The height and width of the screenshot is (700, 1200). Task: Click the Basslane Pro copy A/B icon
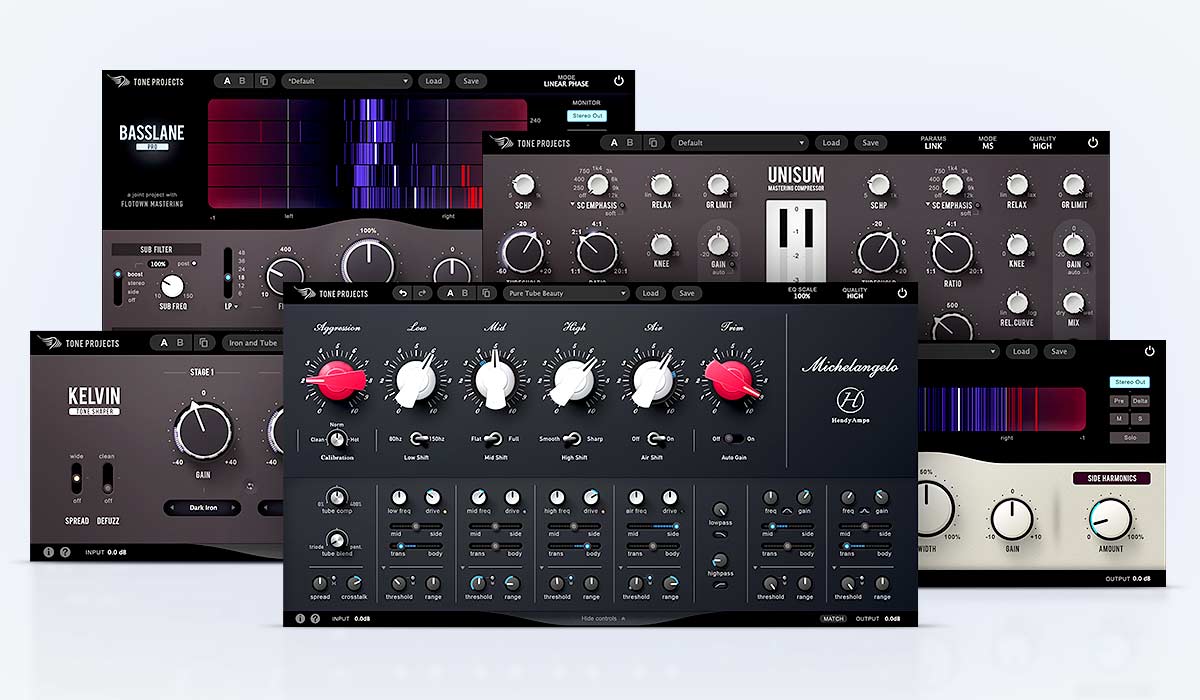point(265,81)
